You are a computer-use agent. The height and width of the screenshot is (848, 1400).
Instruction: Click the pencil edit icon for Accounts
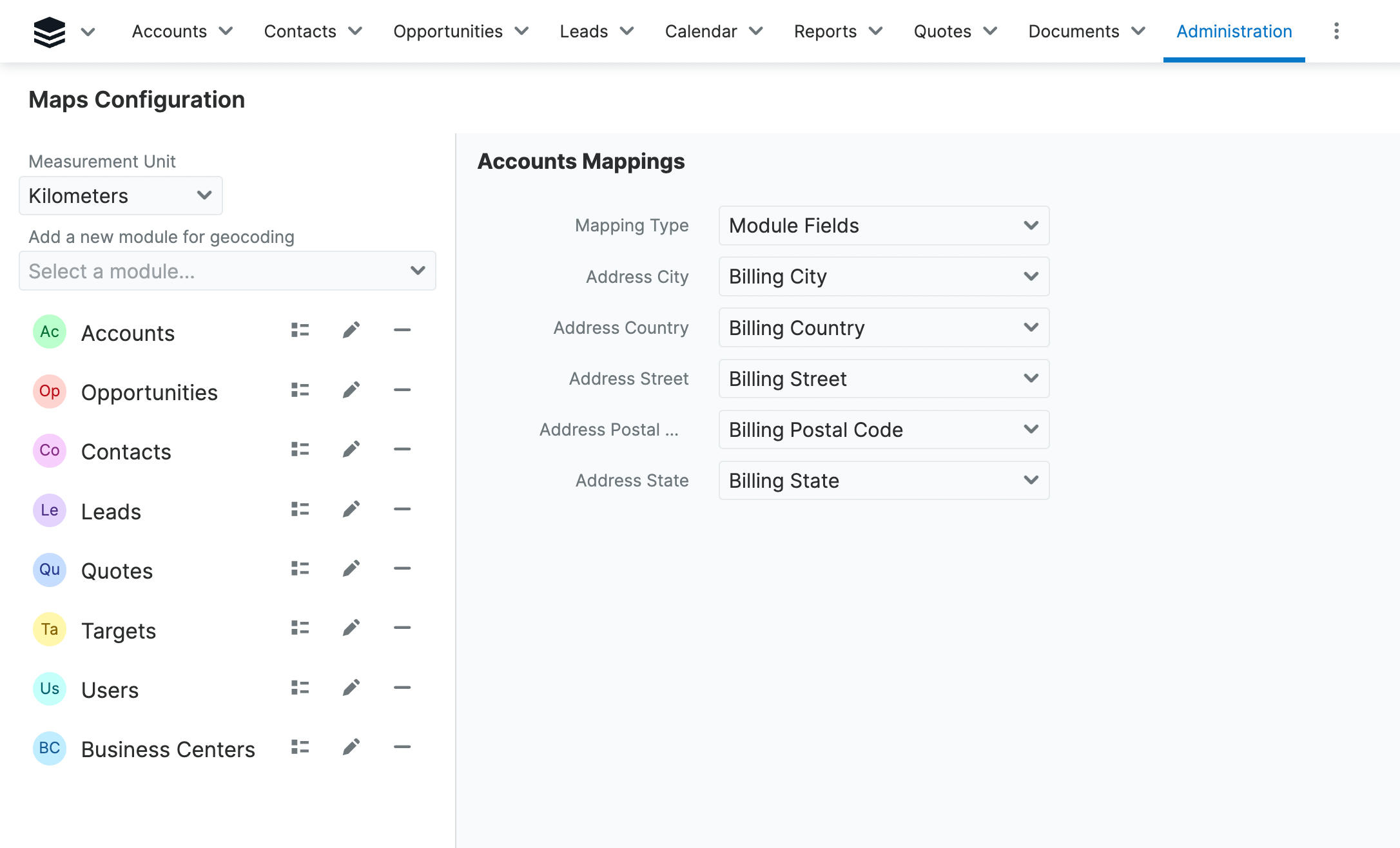[x=351, y=331]
